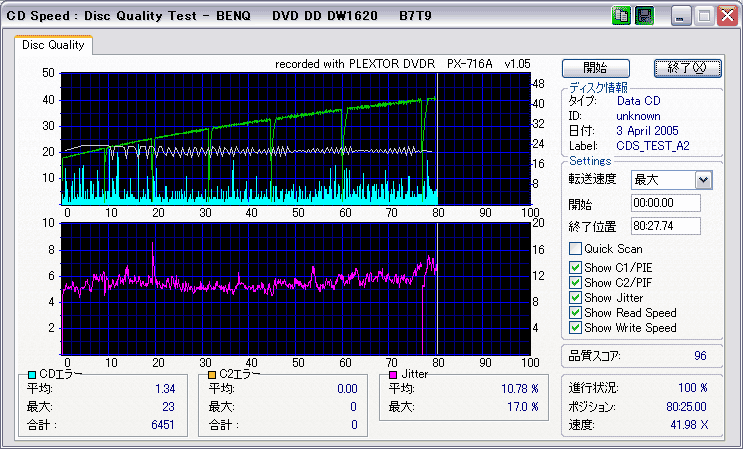
Task: Click the quality score value 96
Action: click(x=700, y=356)
